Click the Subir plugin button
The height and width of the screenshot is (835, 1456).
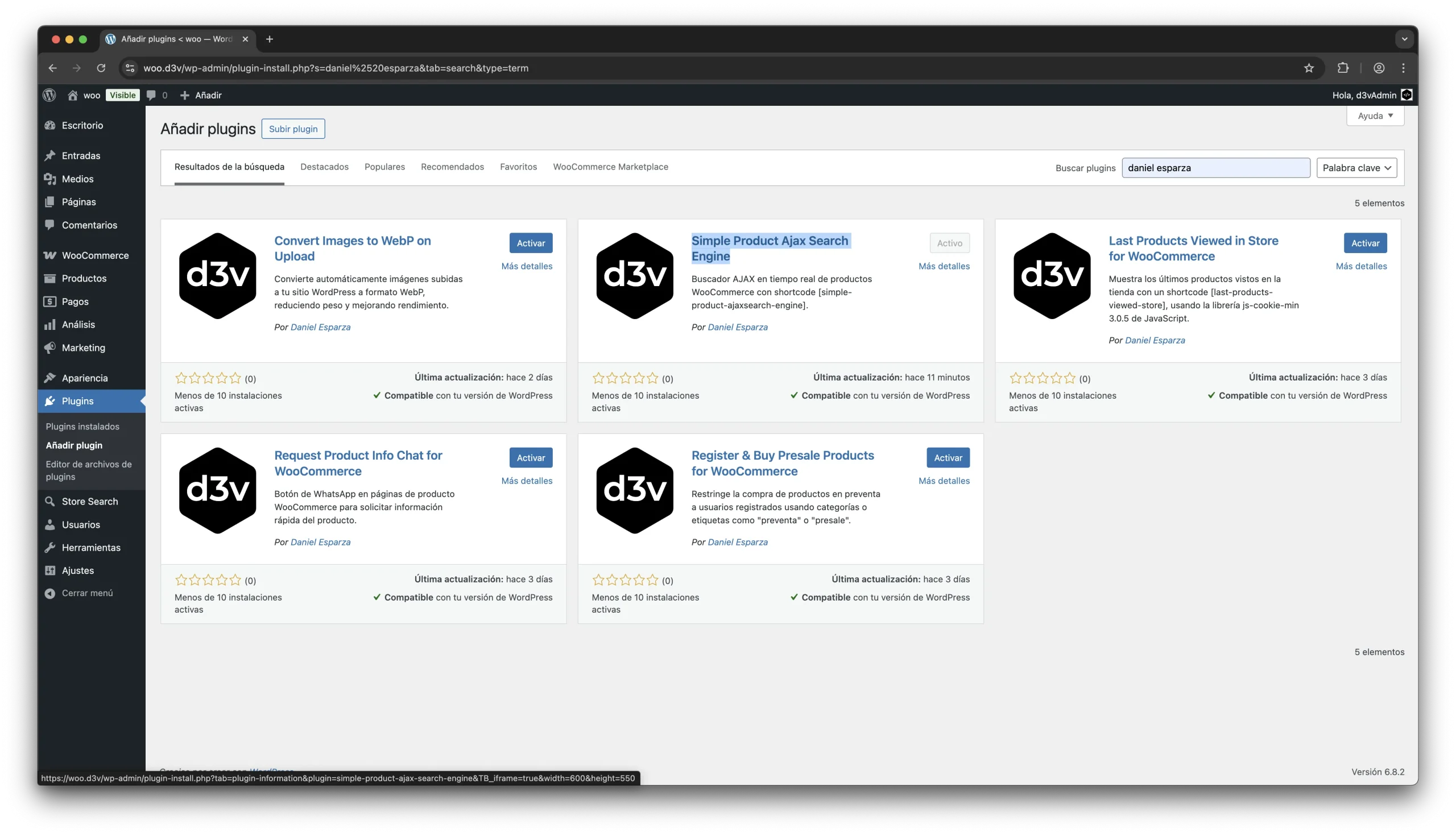[x=293, y=129]
